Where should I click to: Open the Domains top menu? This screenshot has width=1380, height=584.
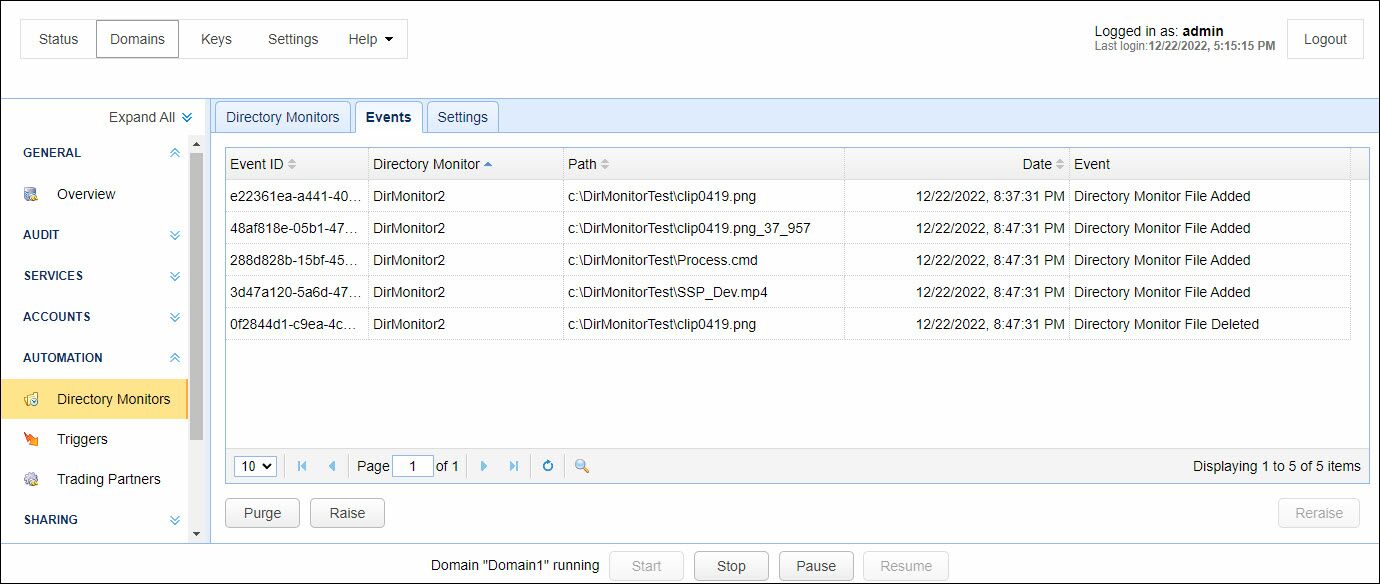coord(138,39)
